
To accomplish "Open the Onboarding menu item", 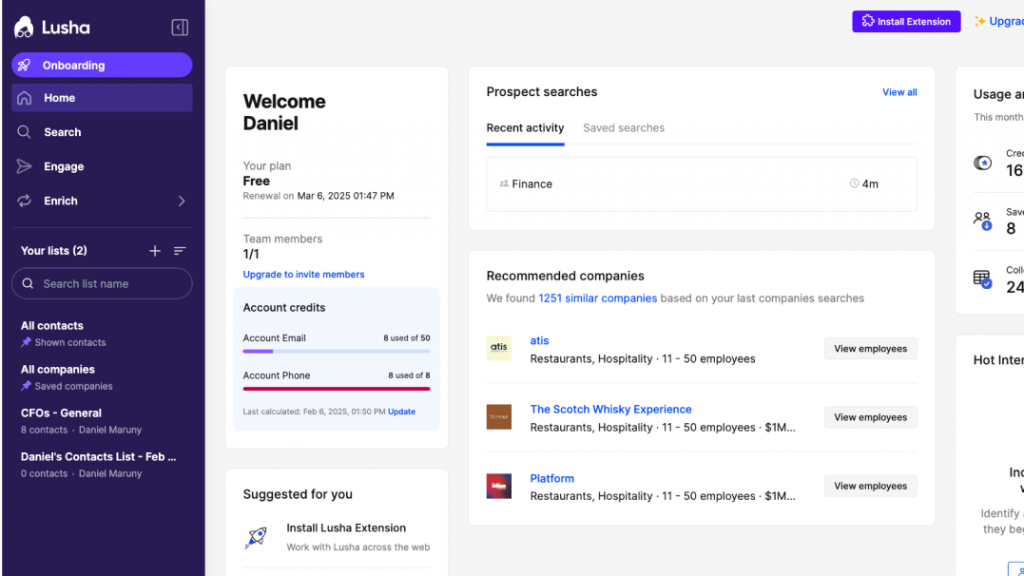I will pyautogui.click(x=102, y=65).
